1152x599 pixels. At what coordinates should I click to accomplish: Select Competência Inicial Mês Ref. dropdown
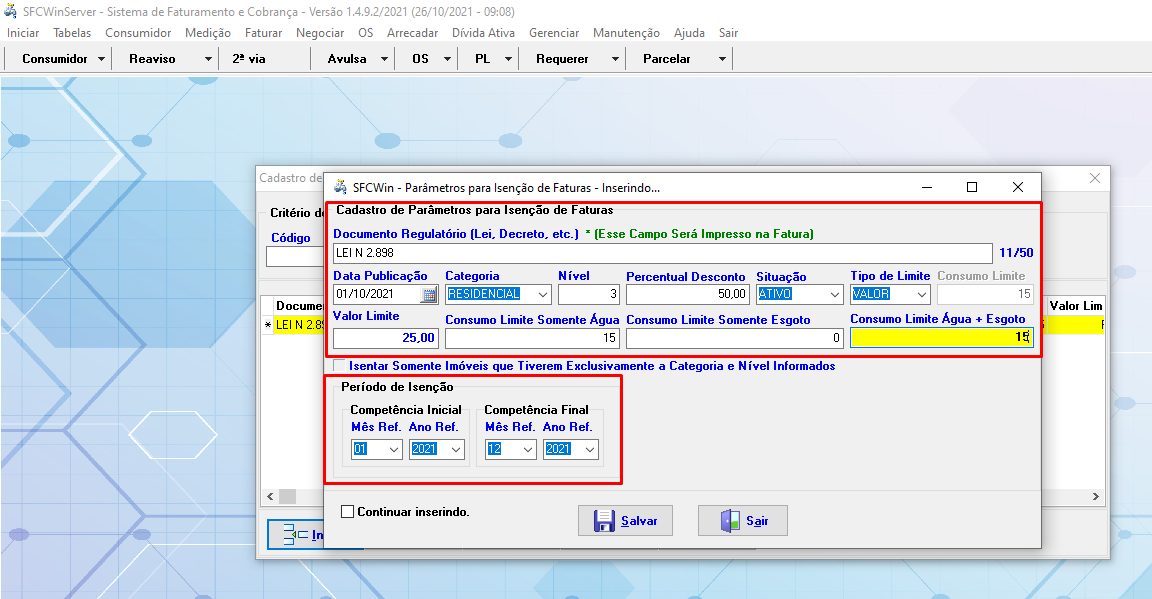coord(393,450)
